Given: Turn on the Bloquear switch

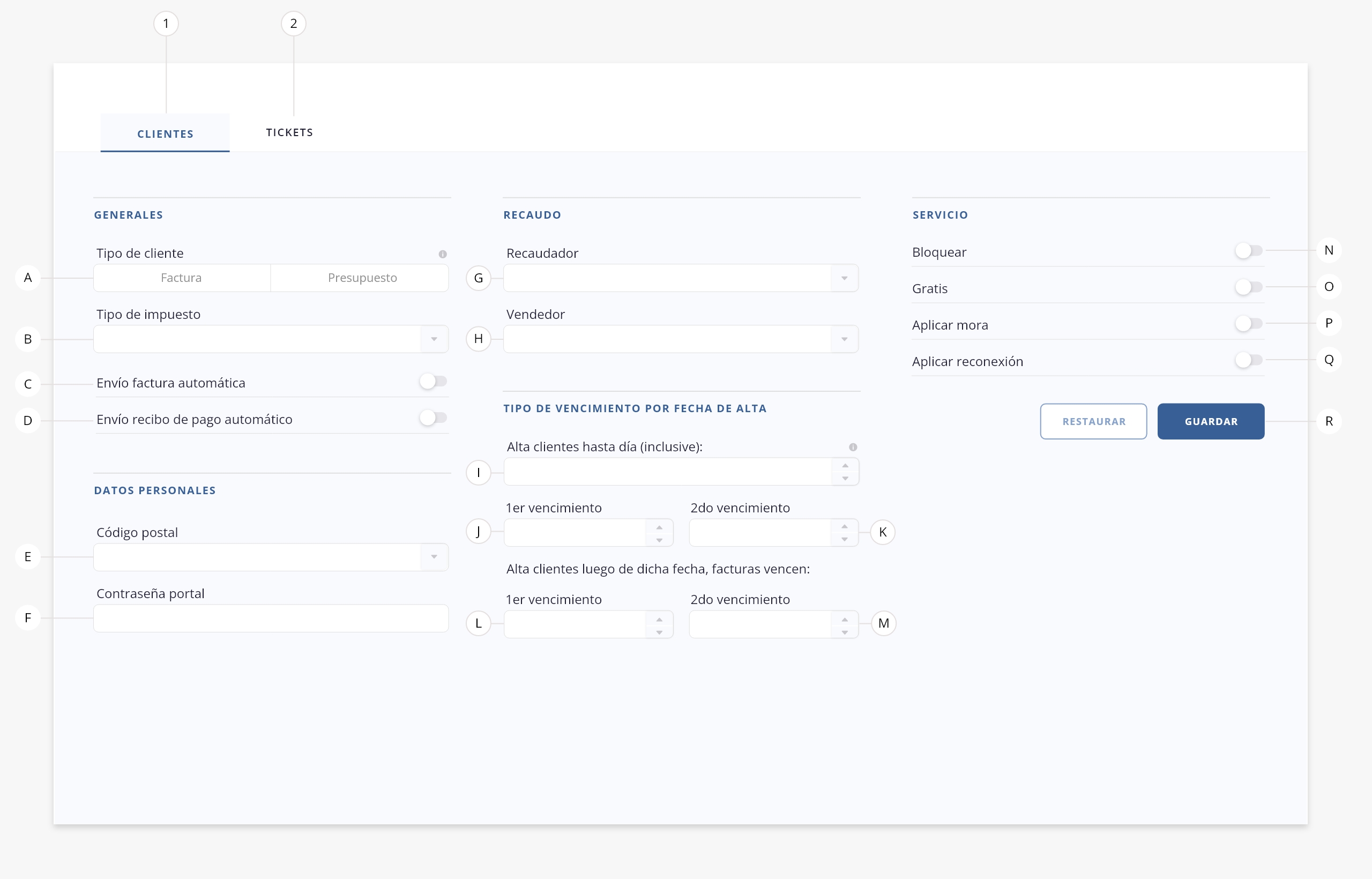Looking at the screenshot, I should (x=1248, y=251).
